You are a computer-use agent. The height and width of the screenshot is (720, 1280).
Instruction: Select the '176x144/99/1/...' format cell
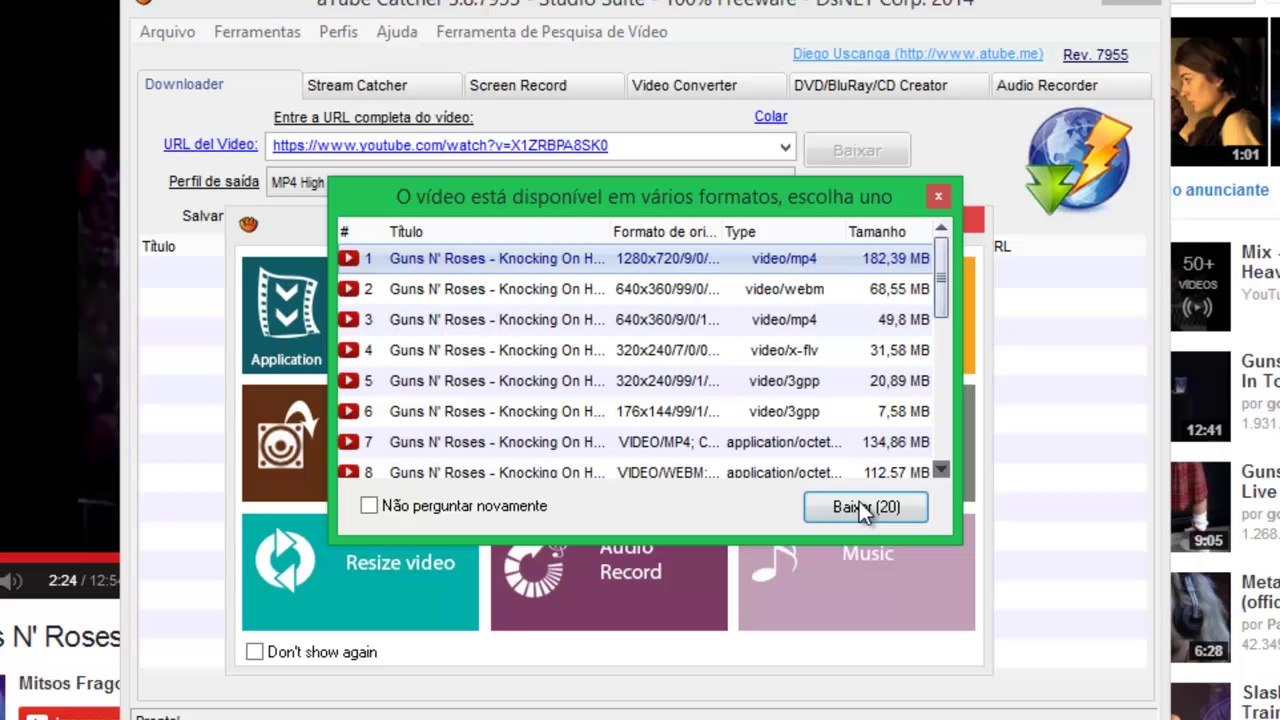pyautogui.click(x=667, y=412)
